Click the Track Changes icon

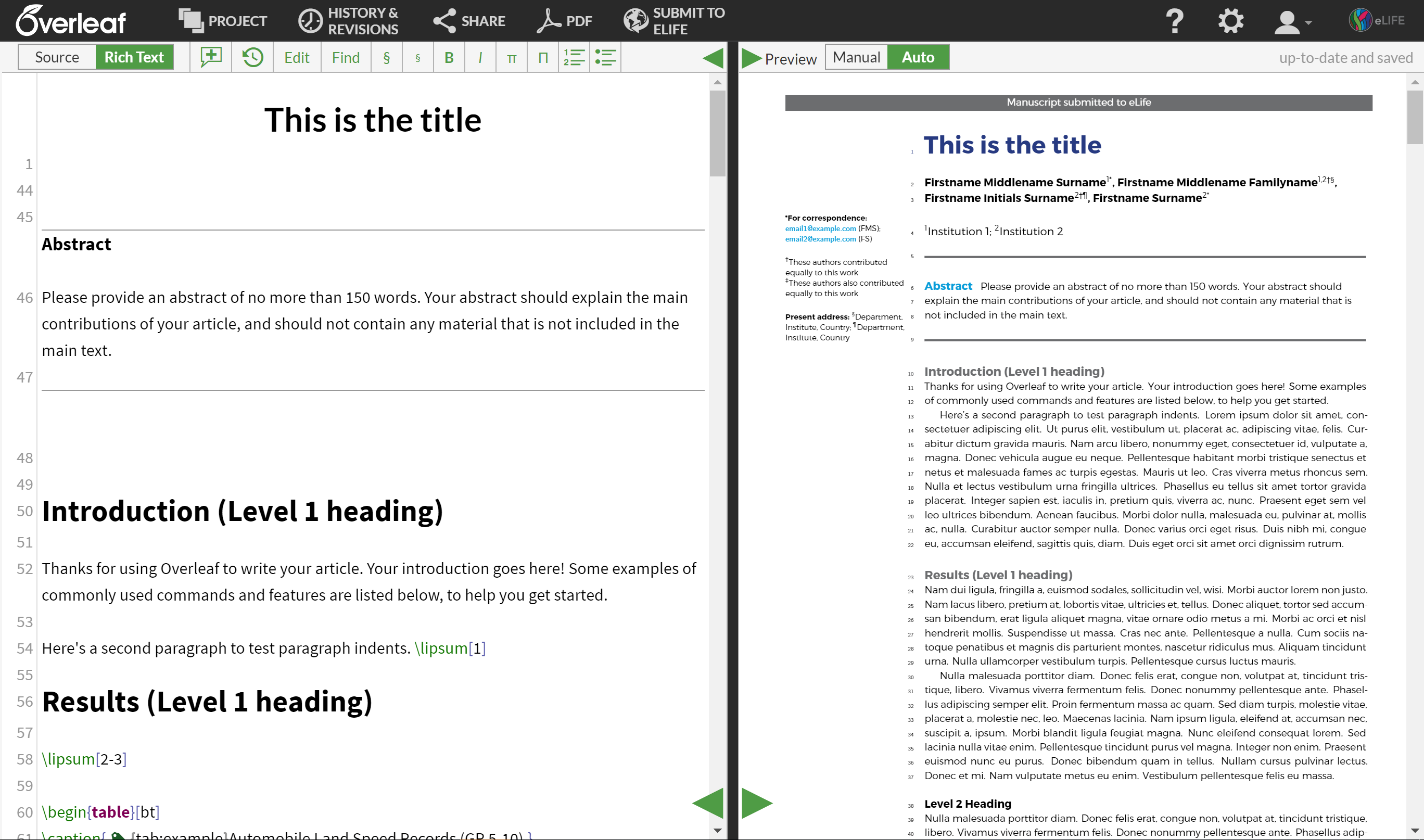(252, 57)
